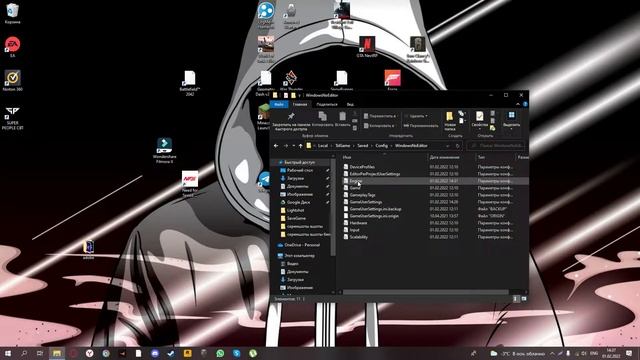This screenshot has height=360, width=640.
Task: Select the Super People CBT desktop icon
Action: coord(13,118)
